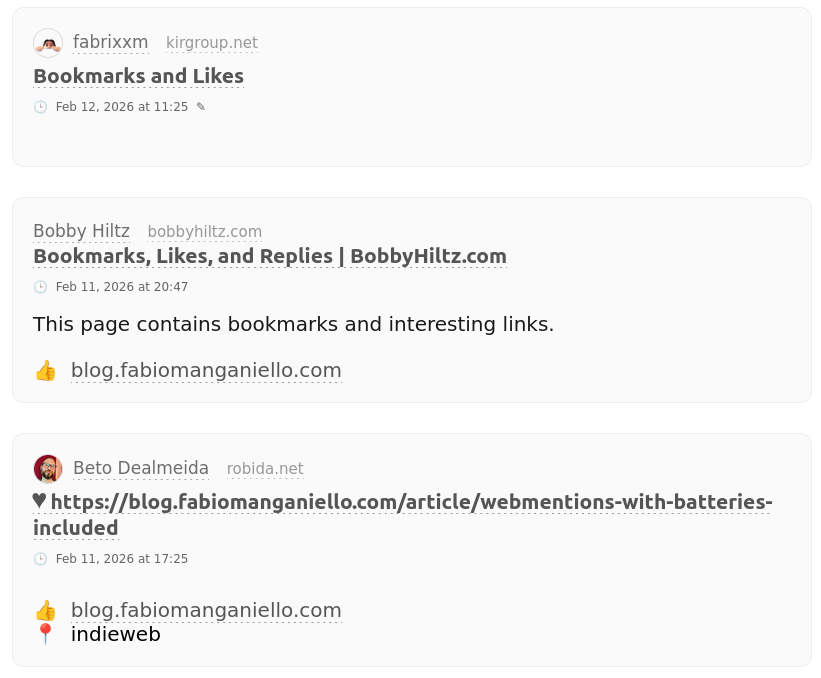Click the fabrixxm username
Viewport: 821px width, 678px height.
pyautogui.click(x=110, y=42)
